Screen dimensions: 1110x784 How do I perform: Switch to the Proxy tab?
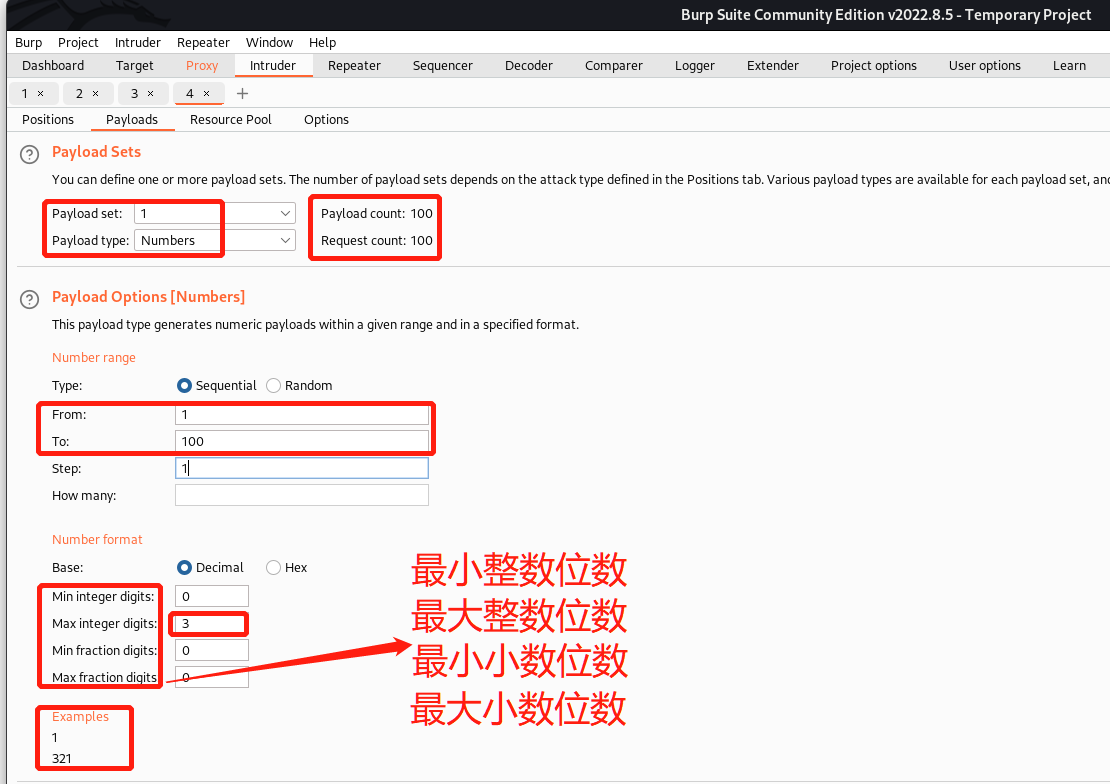pyautogui.click(x=202, y=66)
